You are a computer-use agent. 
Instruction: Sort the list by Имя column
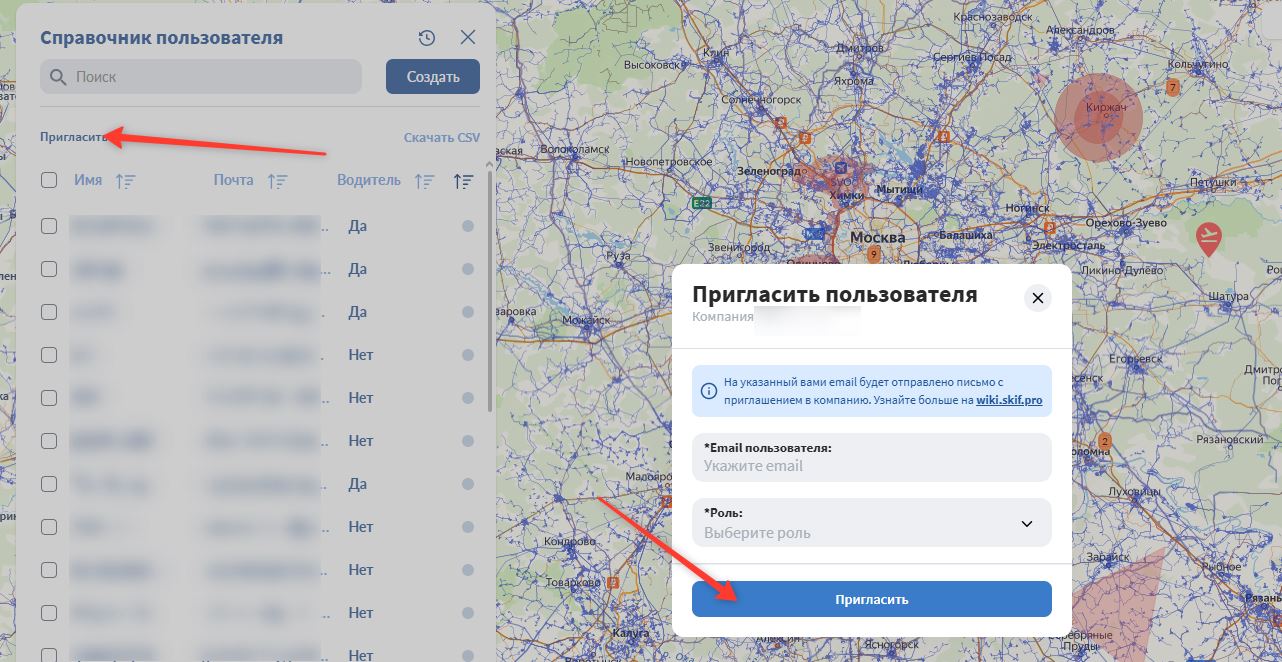(123, 180)
